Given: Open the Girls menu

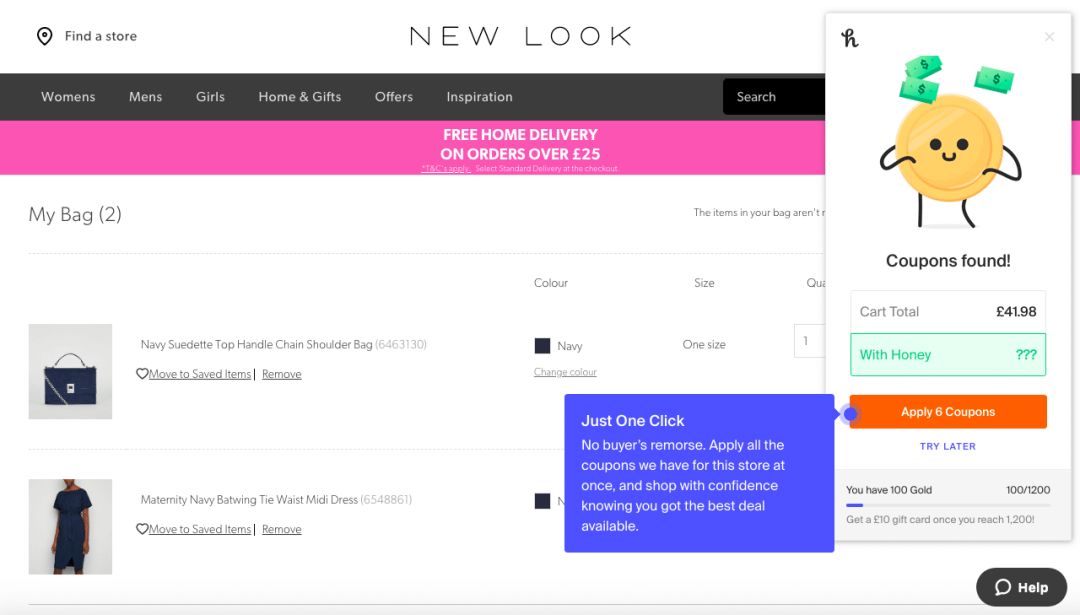Looking at the screenshot, I should point(210,96).
